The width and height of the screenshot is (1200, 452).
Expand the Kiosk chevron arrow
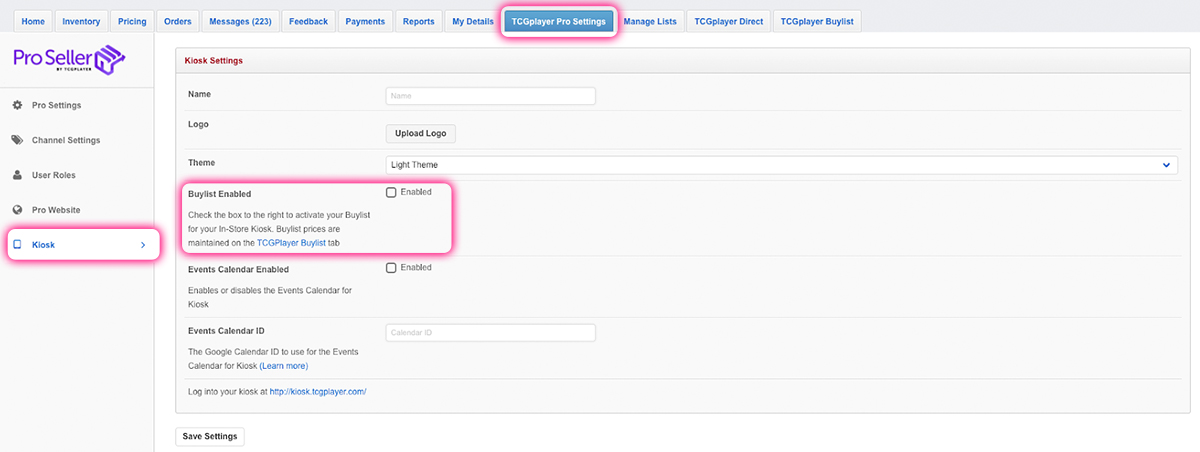[x=143, y=245]
